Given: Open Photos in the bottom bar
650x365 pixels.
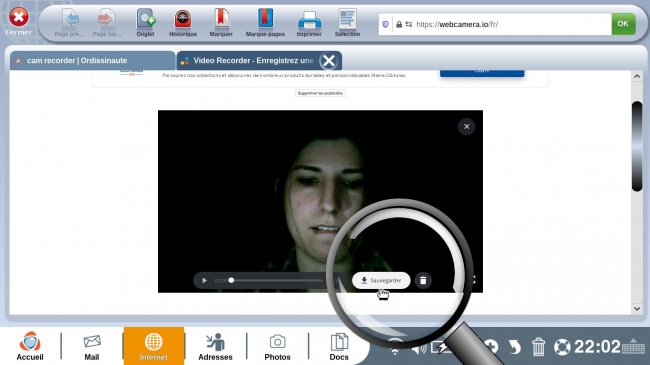Looking at the screenshot, I should coord(277,346).
